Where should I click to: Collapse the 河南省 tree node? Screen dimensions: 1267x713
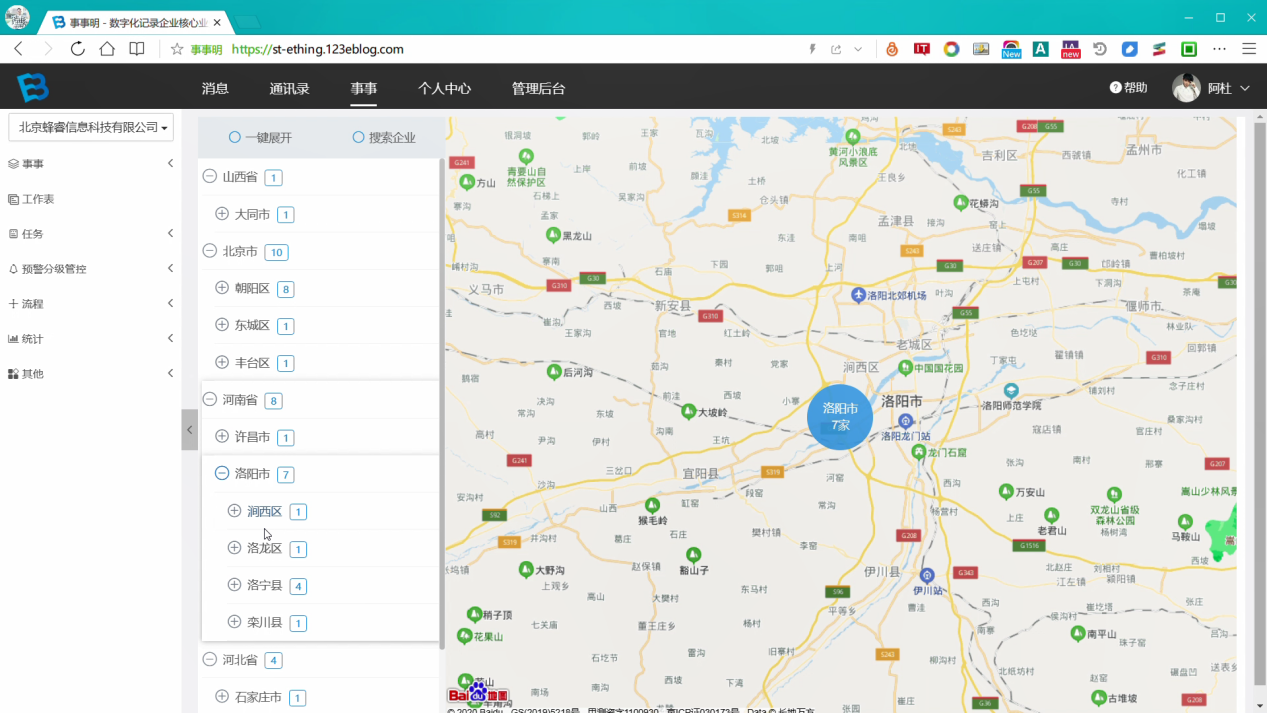click(210, 399)
